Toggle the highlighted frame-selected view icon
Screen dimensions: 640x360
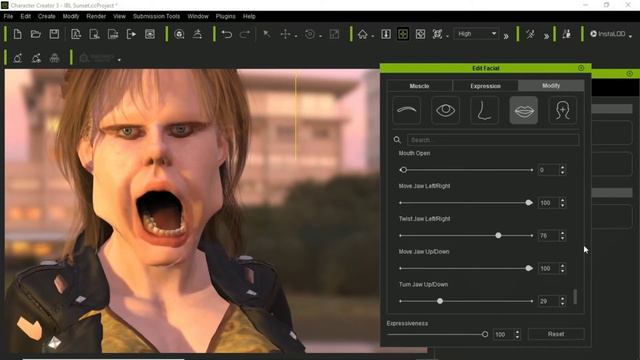(403, 34)
